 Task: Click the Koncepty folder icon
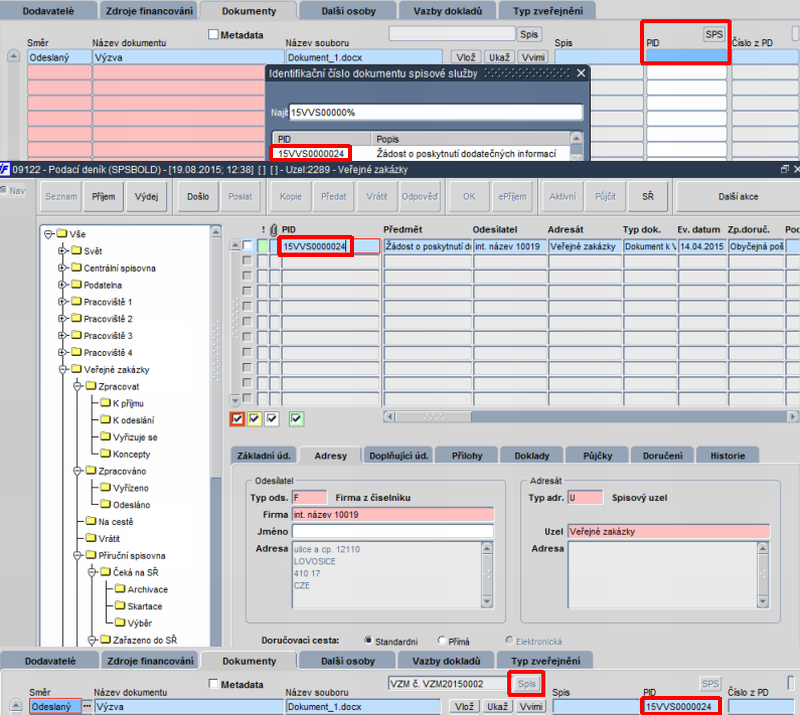click(106, 453)
